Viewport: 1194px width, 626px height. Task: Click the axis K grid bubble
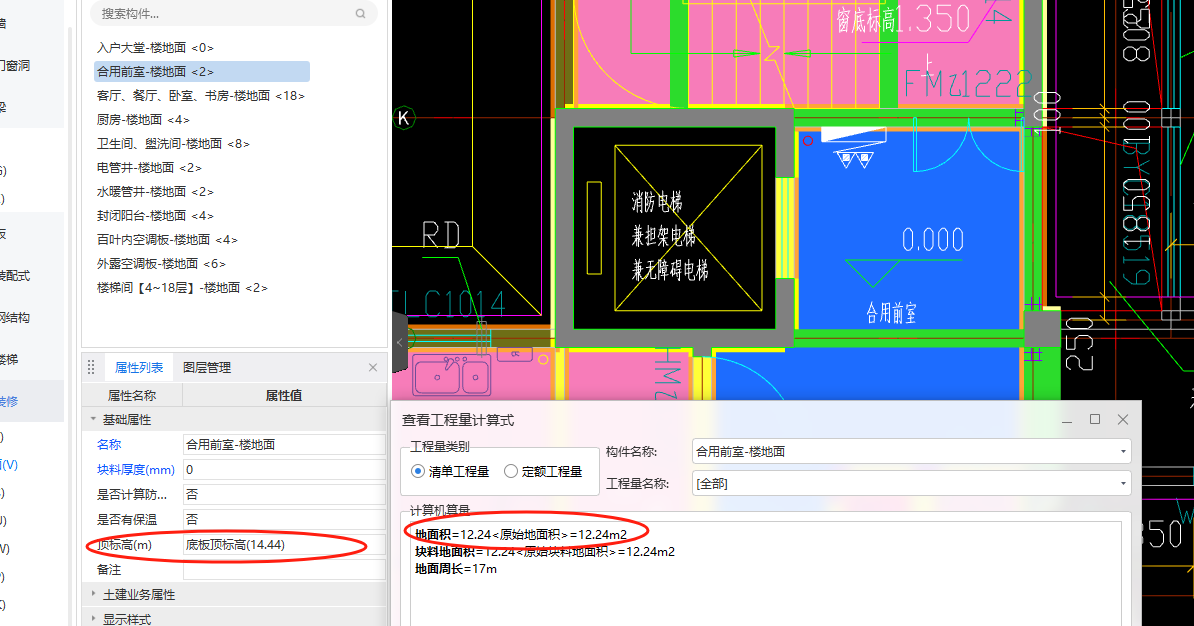coord(404,118)
